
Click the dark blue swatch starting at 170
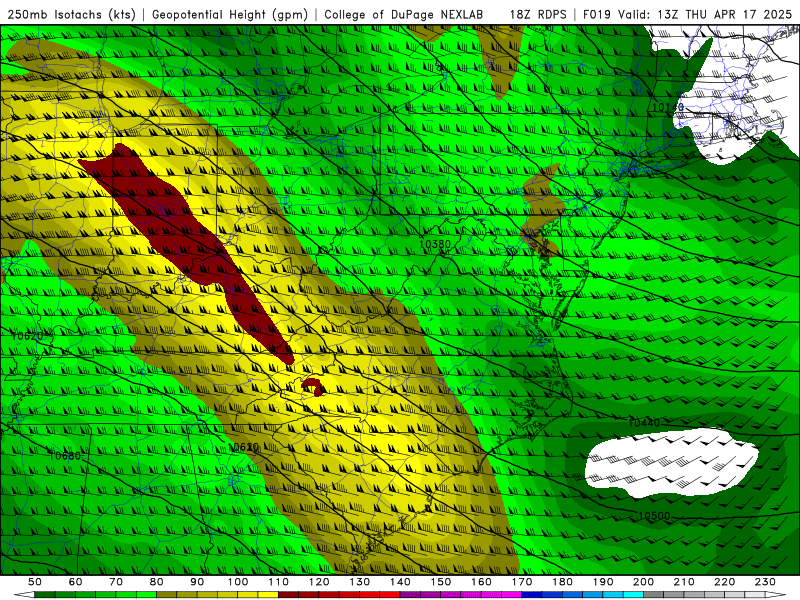(x=532, y=595)
